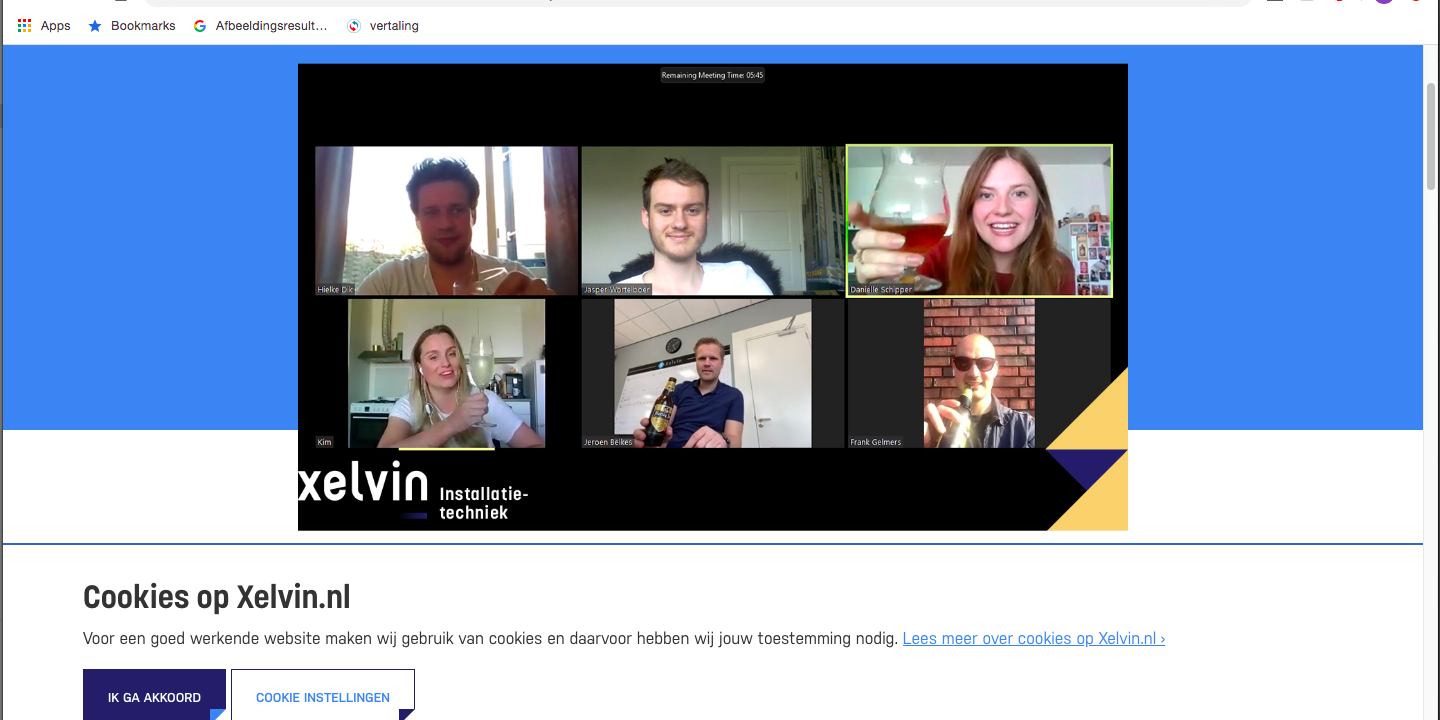Click the Cookies op Xelvin.nl heading

217,597
